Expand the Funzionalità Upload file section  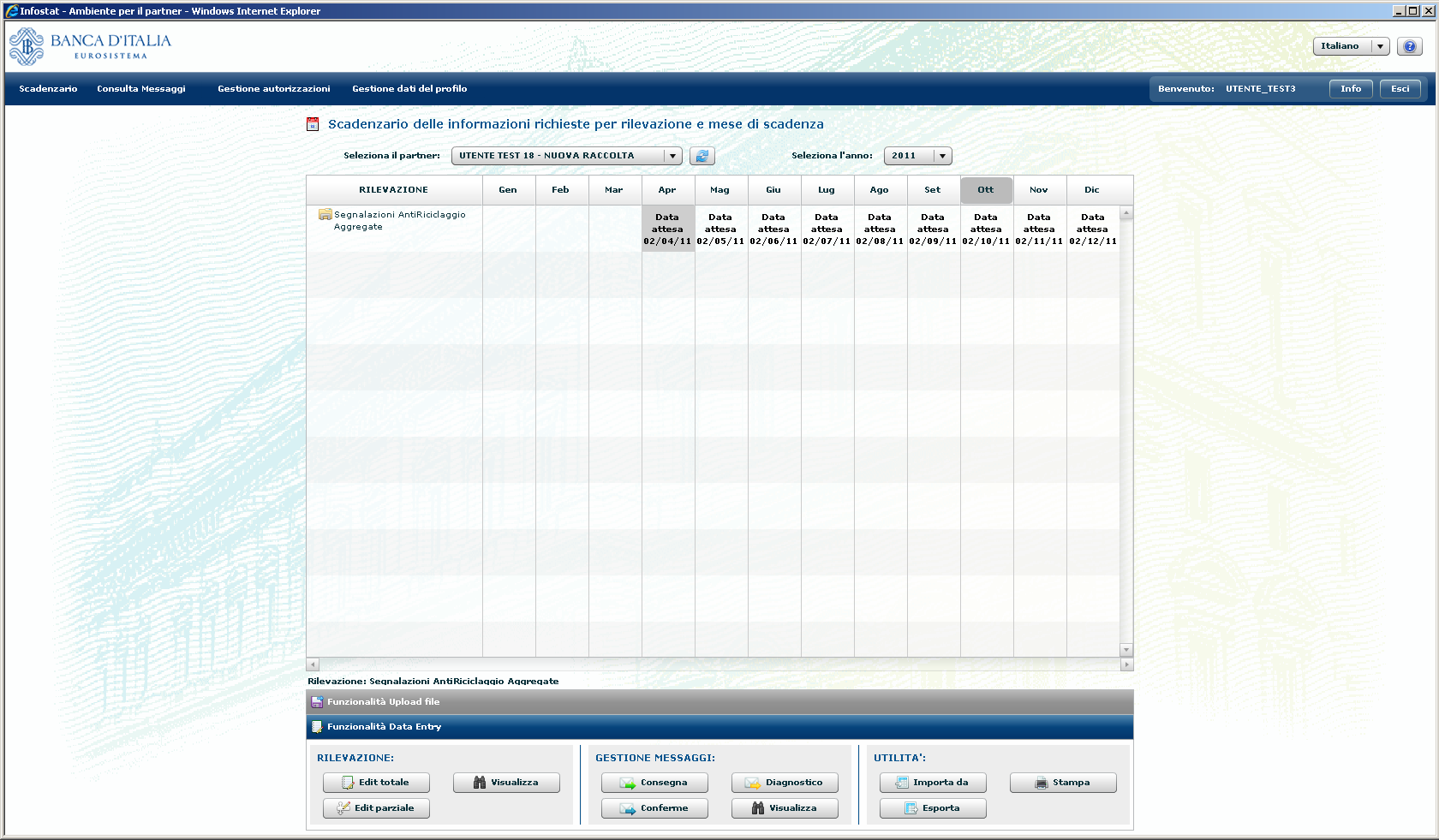tap(719, 702)
